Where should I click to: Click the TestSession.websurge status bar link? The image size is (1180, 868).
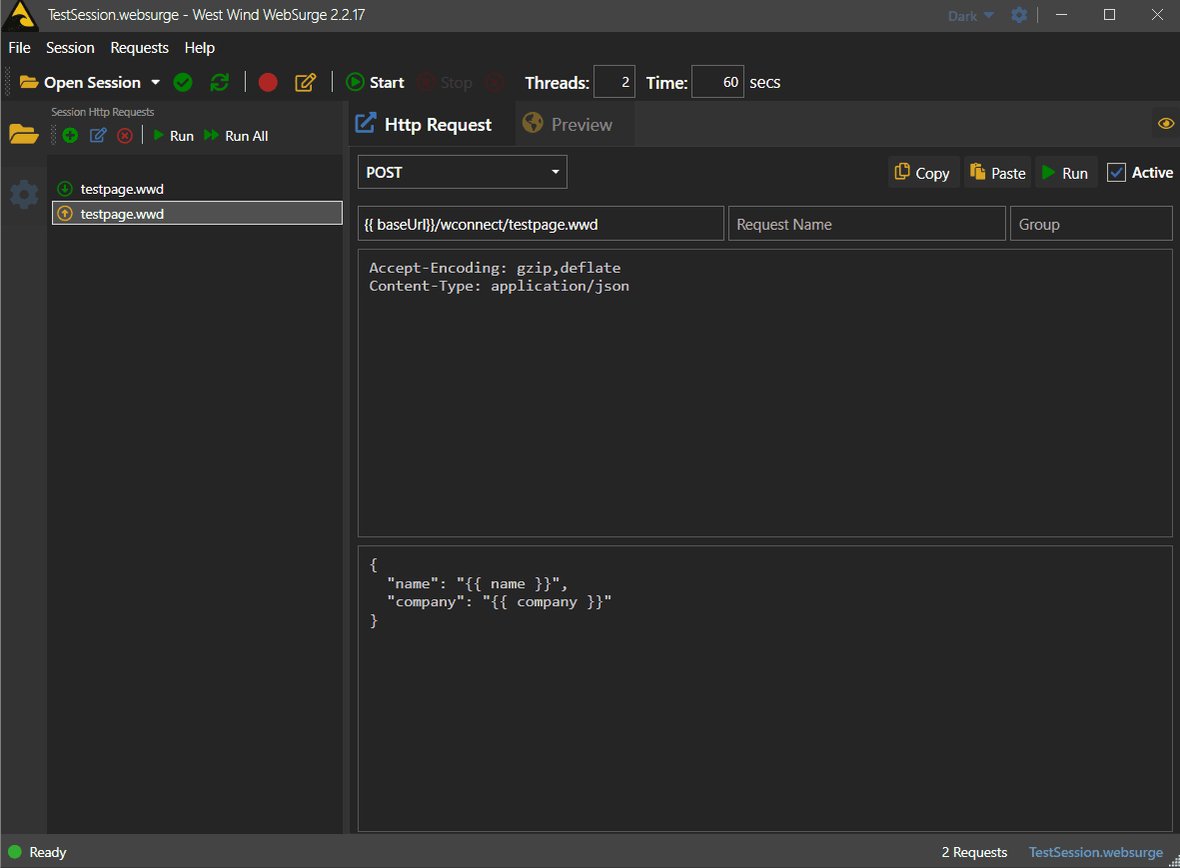pyautogui.click(x=1095, y=852)
